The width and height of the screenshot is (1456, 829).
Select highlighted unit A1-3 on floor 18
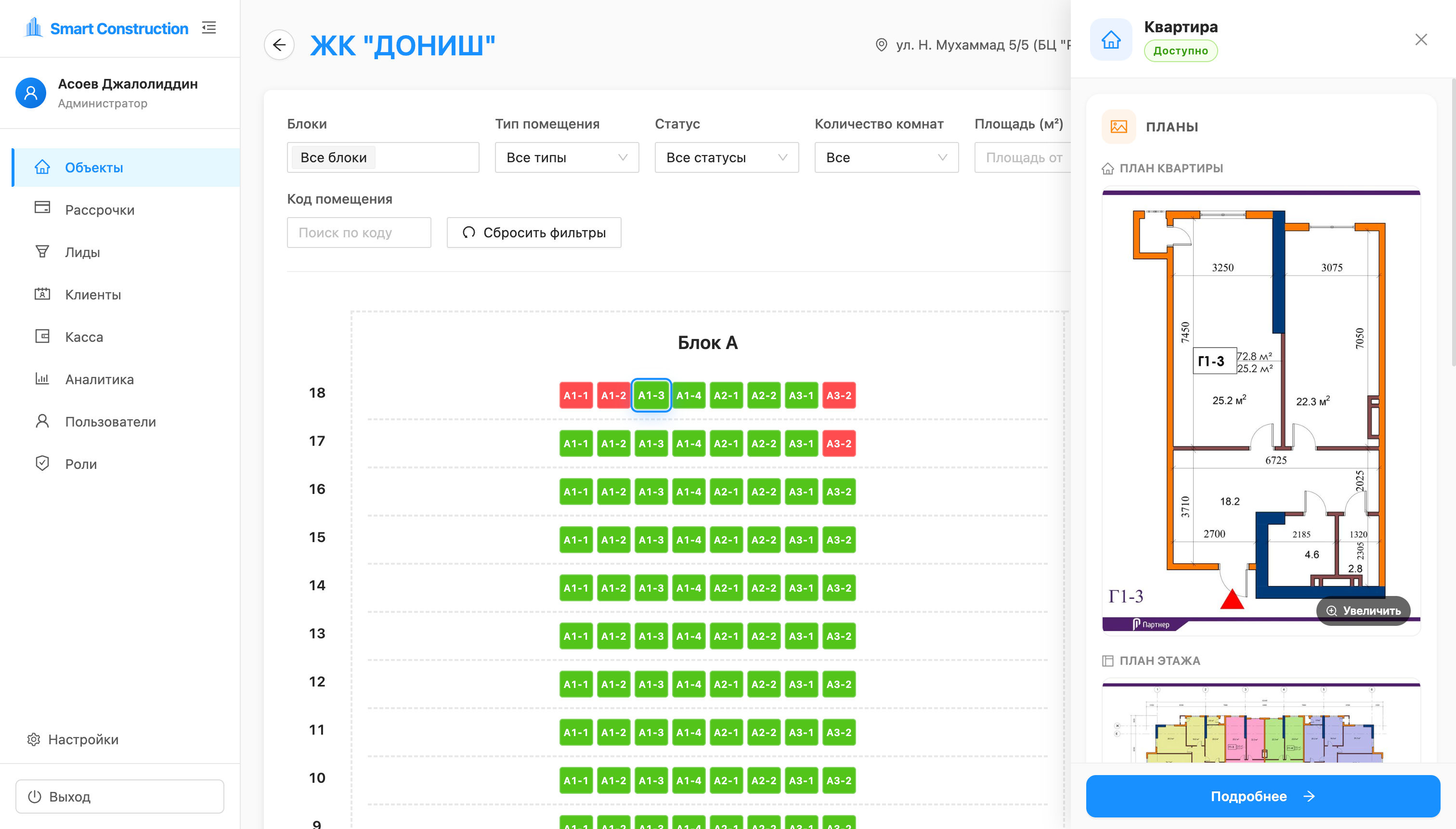(x=651, y=395)
